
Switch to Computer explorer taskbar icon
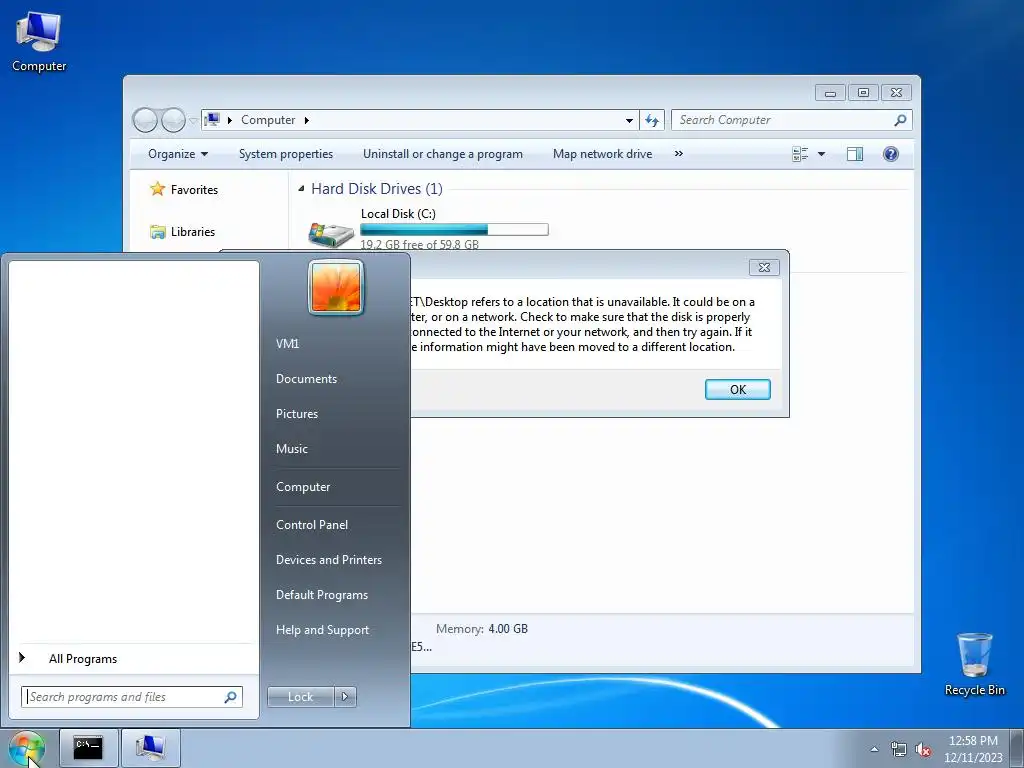pyautogui.click(x=150, y=748)
